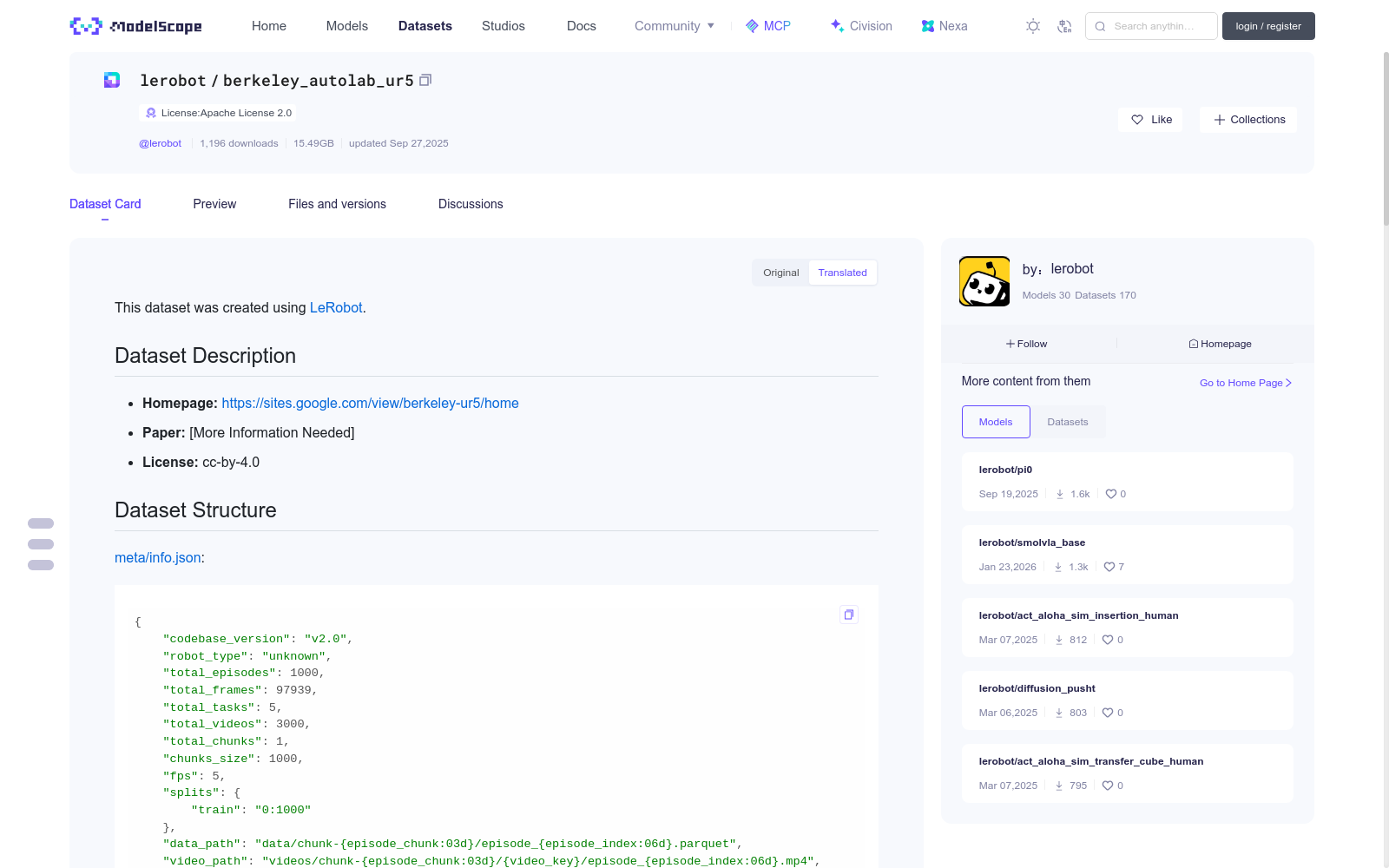Click the lerobot owner name in title
Image resolution: width=1389 pixels, height=868 pixels.
(173, 81)
